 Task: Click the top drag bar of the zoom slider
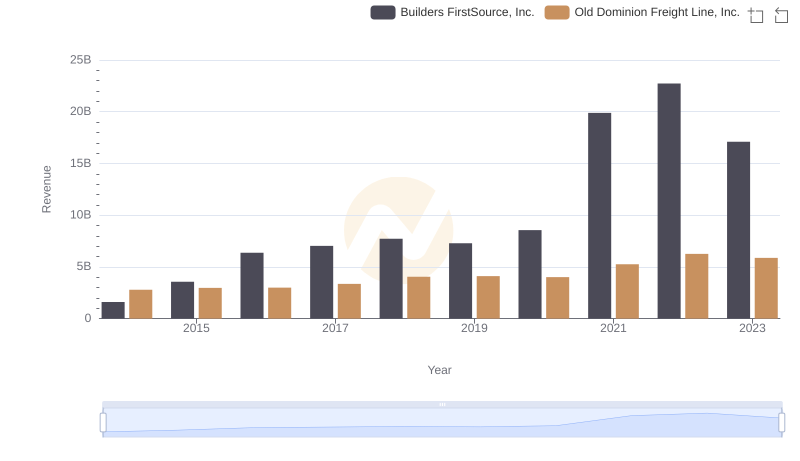(x=442, y=404)
